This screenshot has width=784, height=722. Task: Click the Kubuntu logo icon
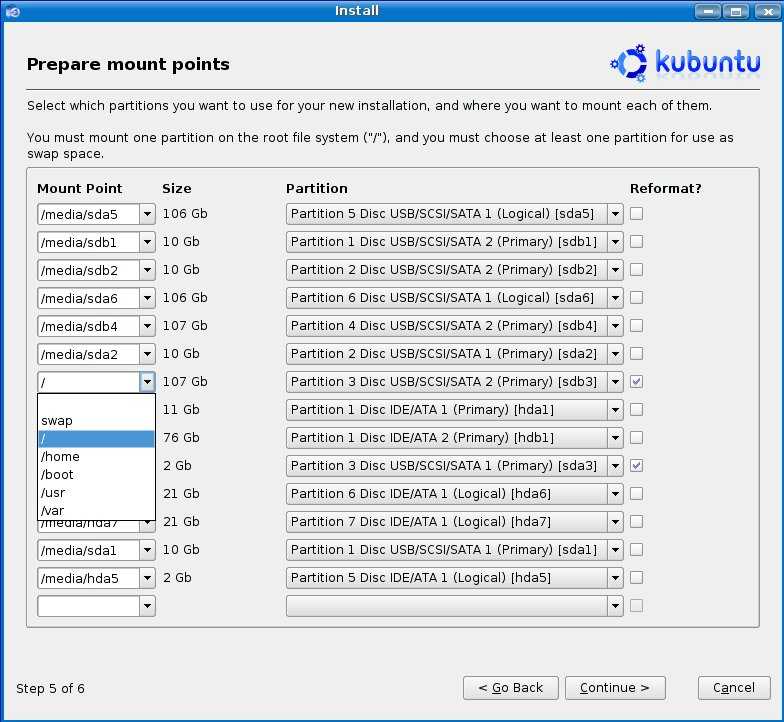pyautogui.click(x=629, y=63)
